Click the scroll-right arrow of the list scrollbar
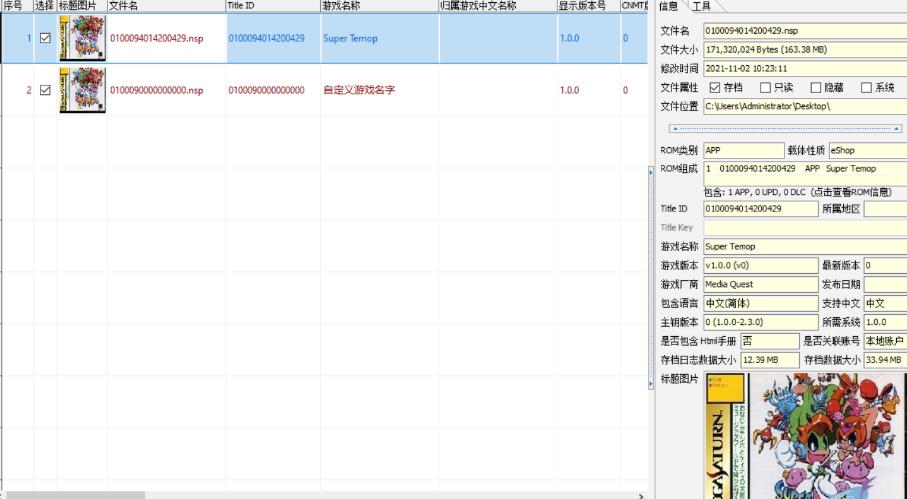907x499 pixels. pos(641,496)
